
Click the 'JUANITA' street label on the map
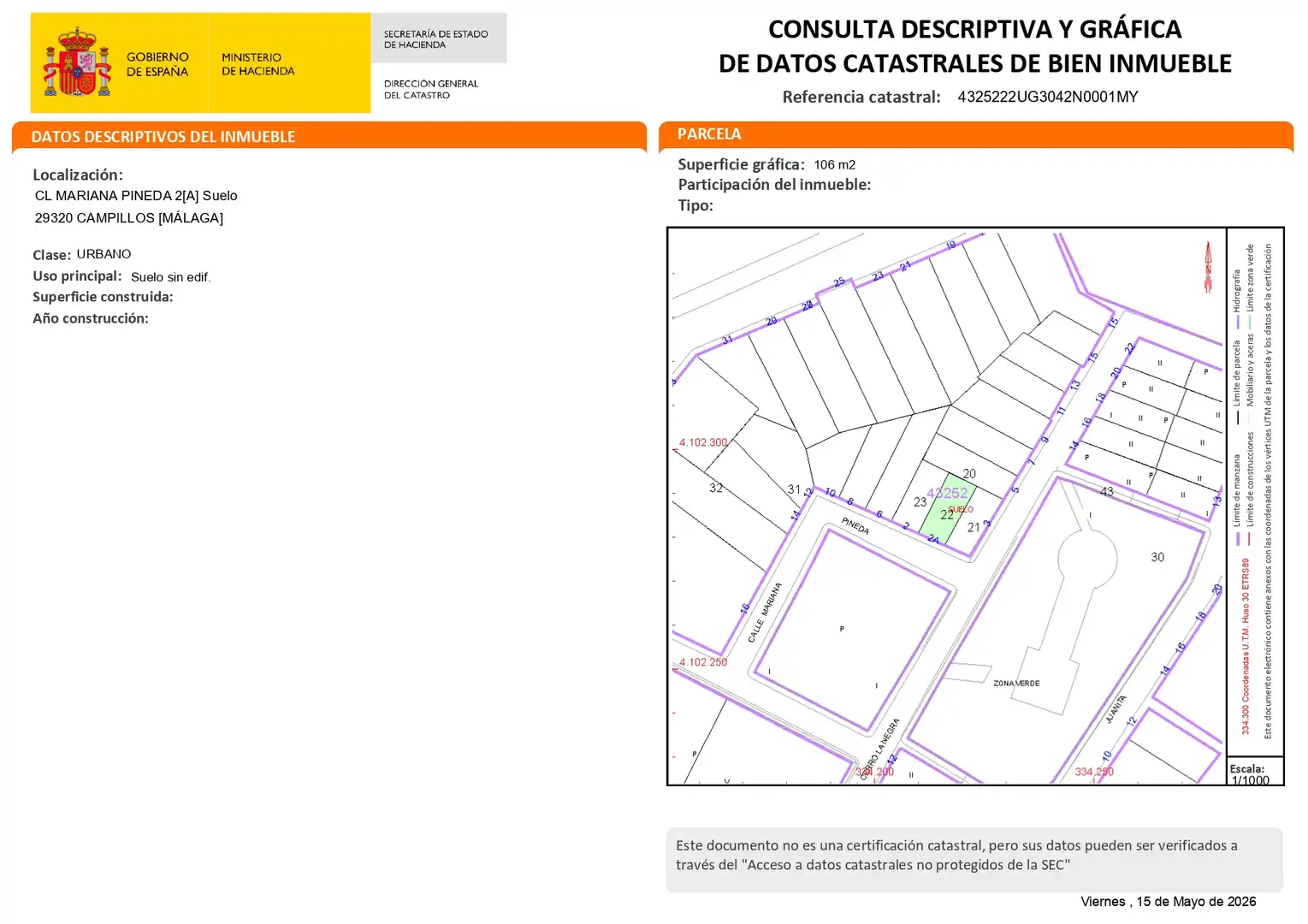1116,709
